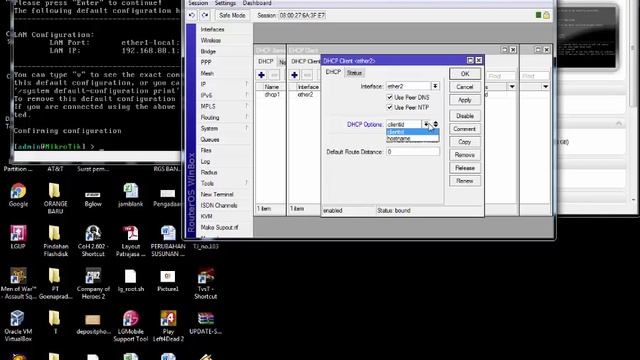Screen dimensions: 640x360
Task: Open the Dashboard menu
Action: point(257,3)
